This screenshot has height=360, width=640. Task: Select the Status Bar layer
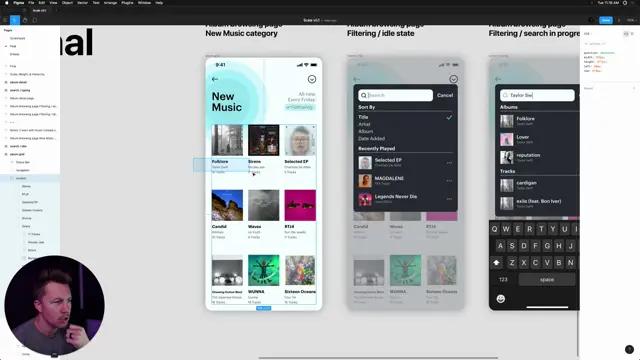pos(22,162)
